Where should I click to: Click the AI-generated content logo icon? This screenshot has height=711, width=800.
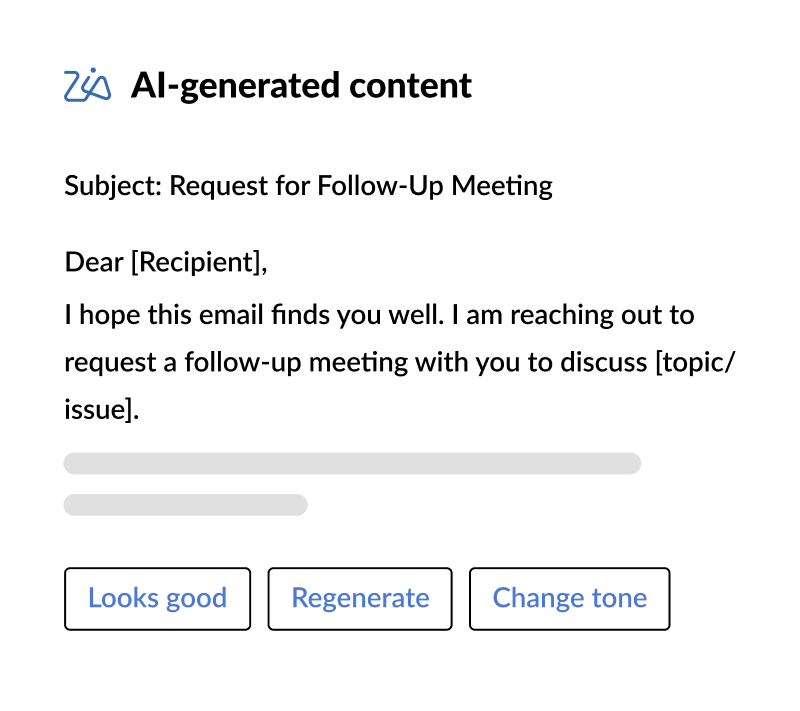(x=89, y=86)
